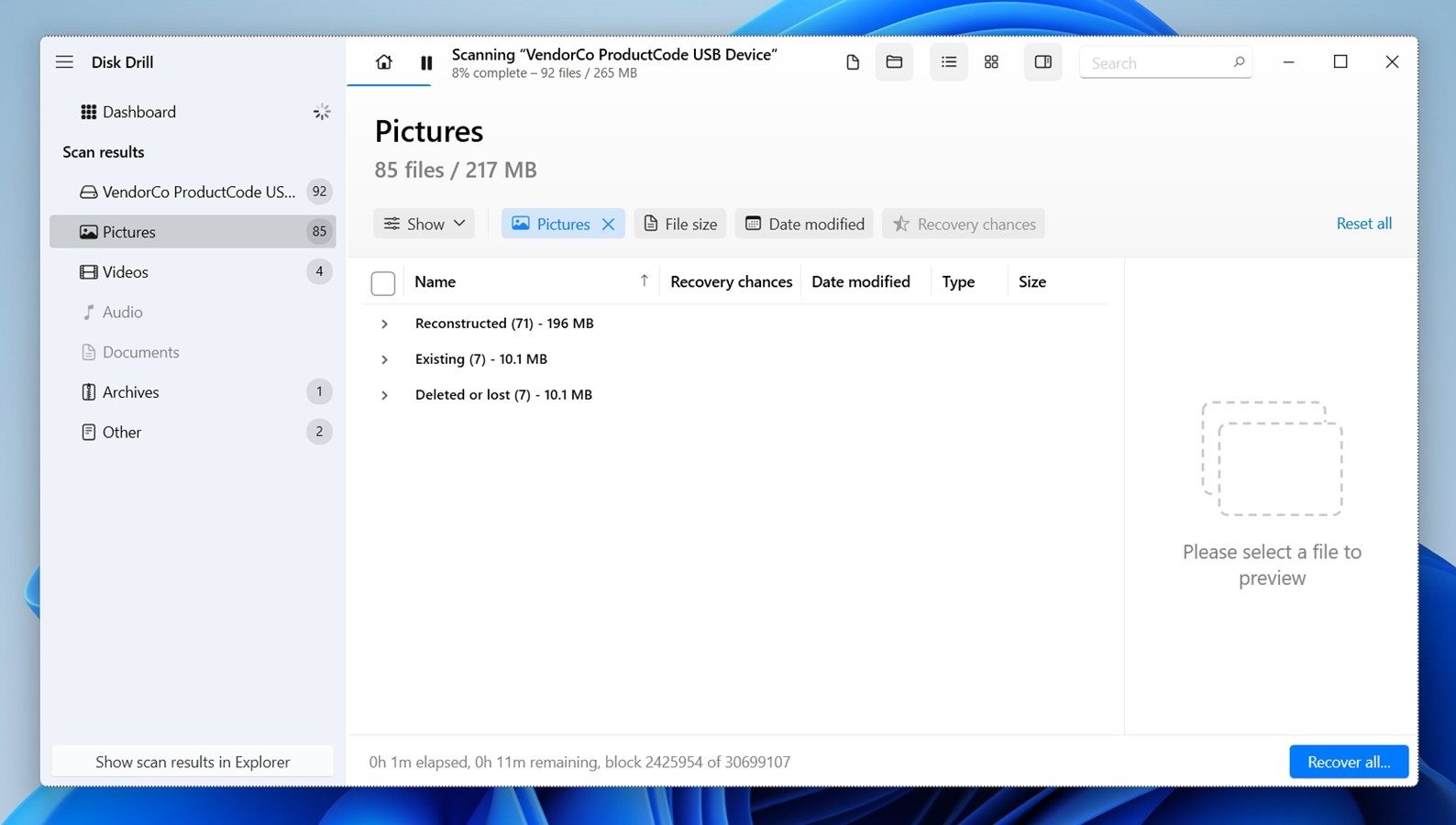Image resolution: width=1456 pixels, height=825 pixels.
Task: Select Pictures category in sidebar
Action: (193, 232)
